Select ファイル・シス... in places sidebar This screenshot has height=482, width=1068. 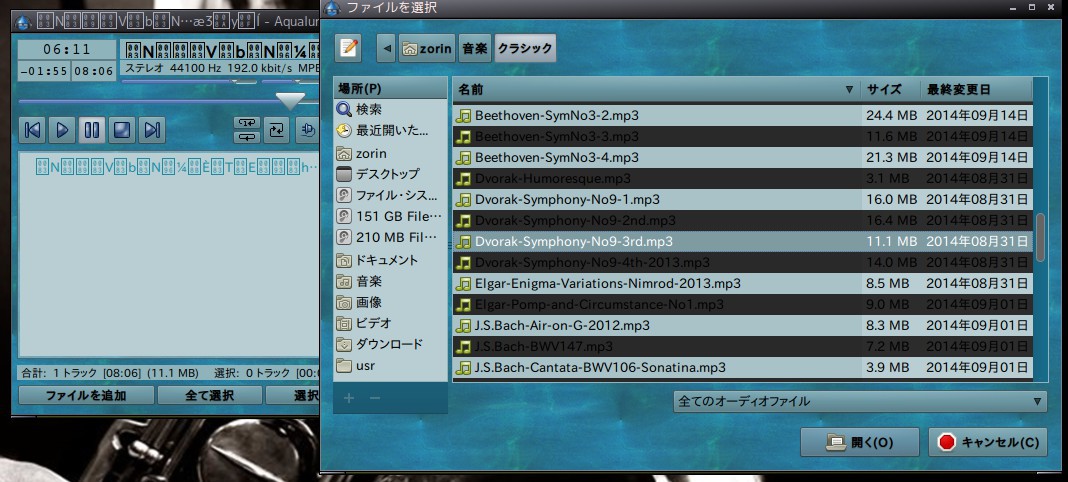pos(390,195)
